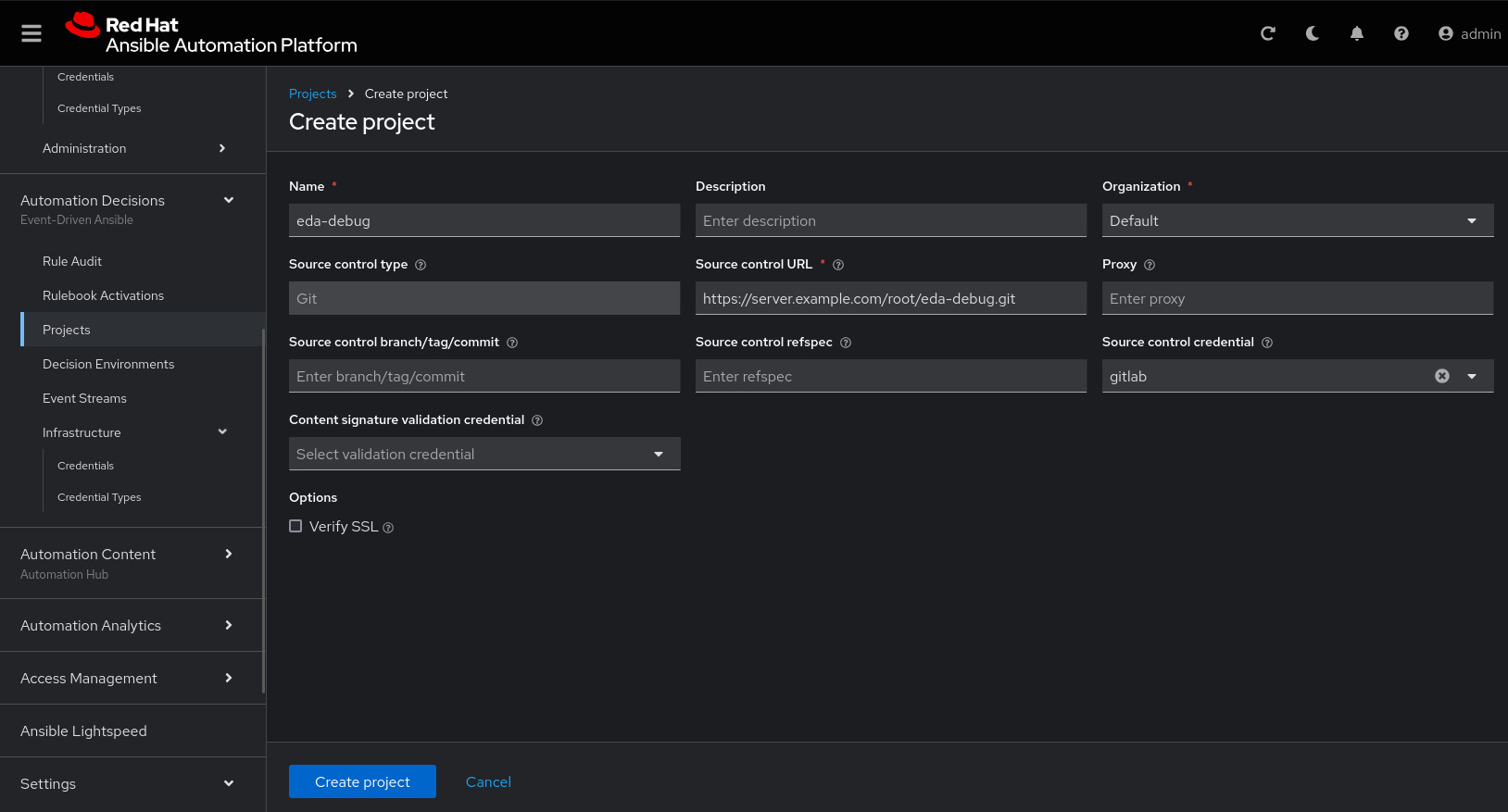Click the Source control URL field

point(891,298)
